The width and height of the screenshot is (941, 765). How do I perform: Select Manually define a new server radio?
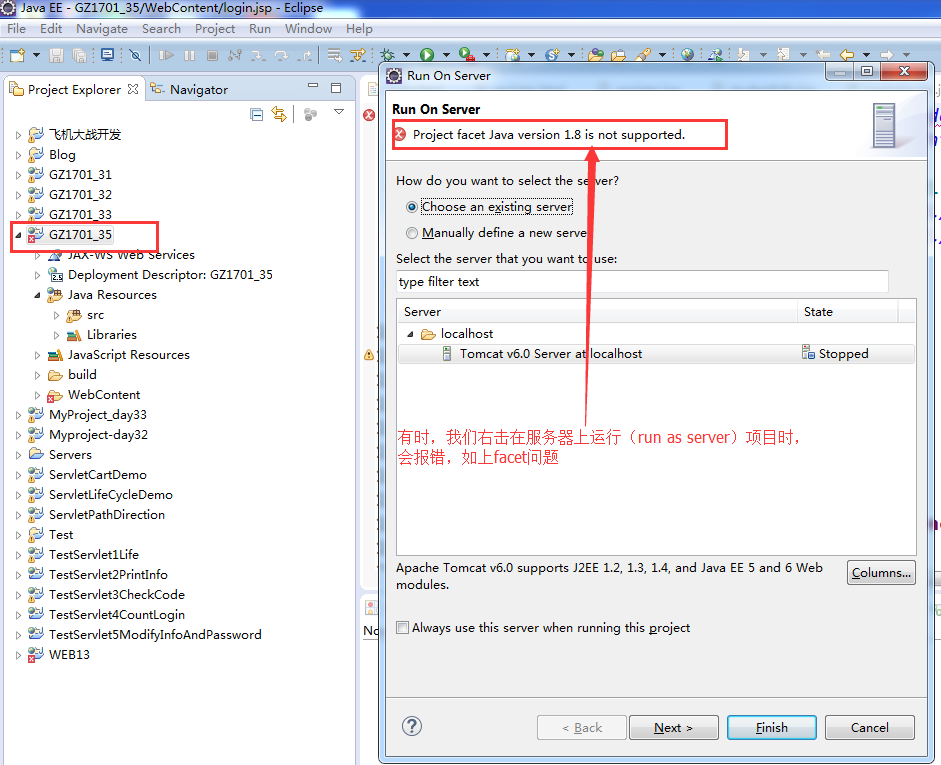tap(412, 233)
